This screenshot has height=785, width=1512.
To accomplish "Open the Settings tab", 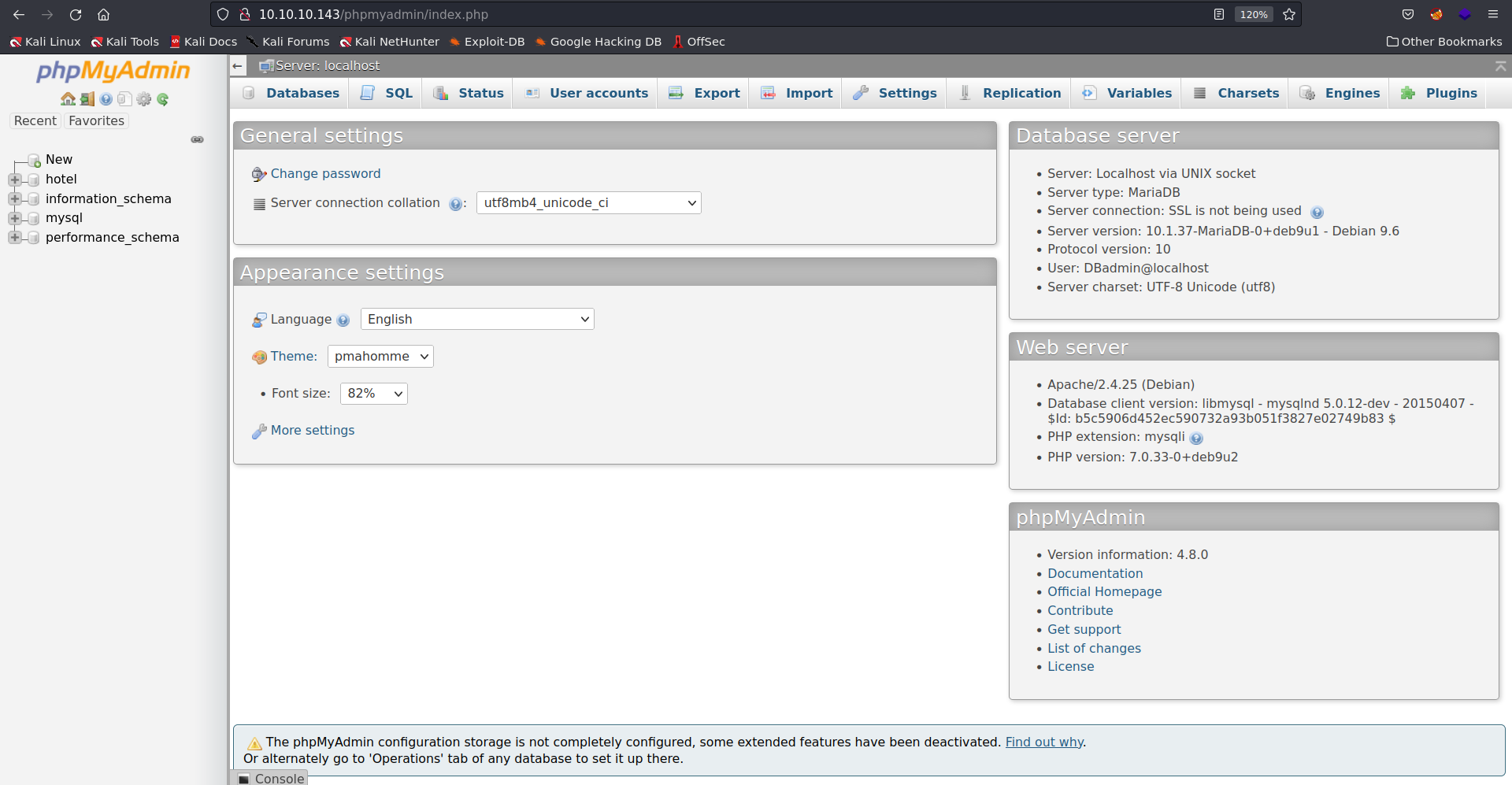I will [x=895, y=93].
